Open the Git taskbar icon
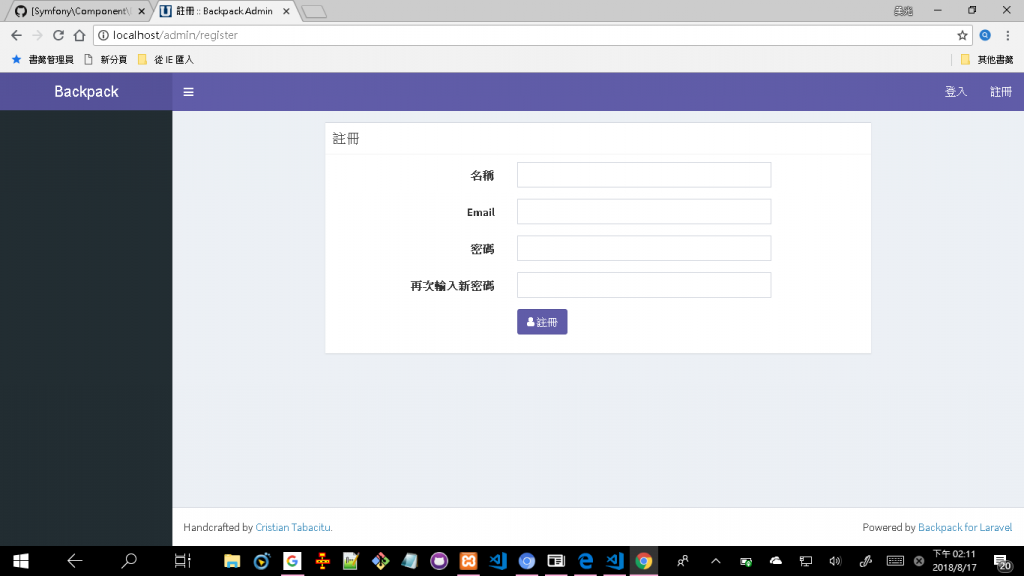The image size is (1024, 576). [x=380, y=561]
